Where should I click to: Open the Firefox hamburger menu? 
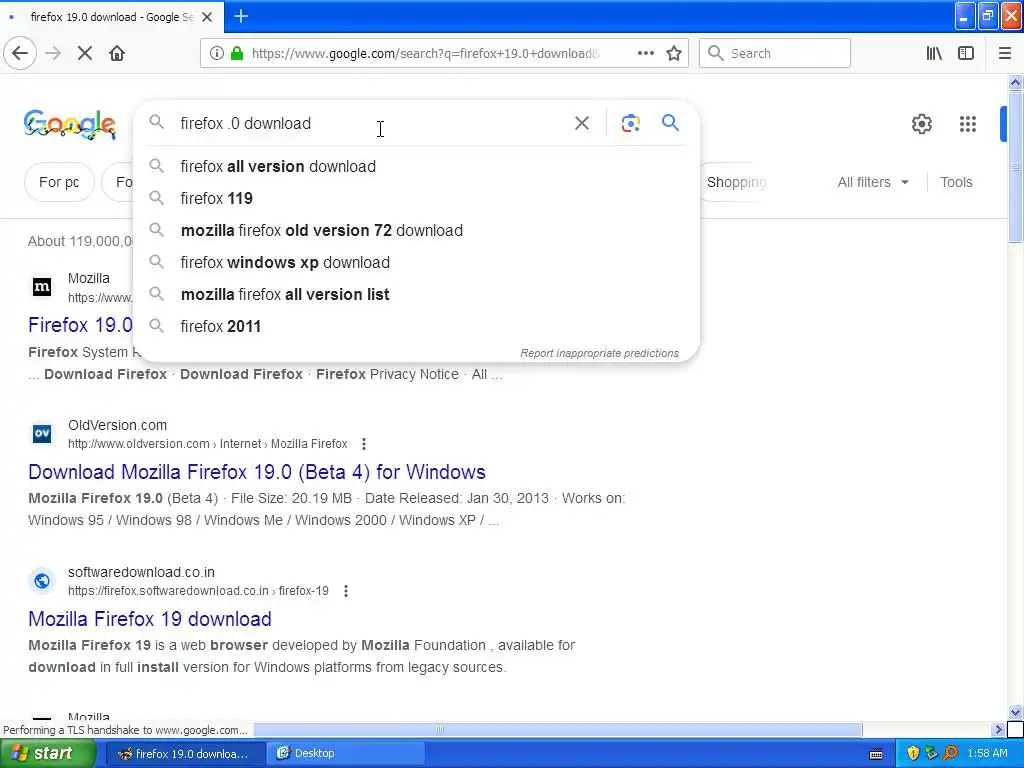(1005, 53)
